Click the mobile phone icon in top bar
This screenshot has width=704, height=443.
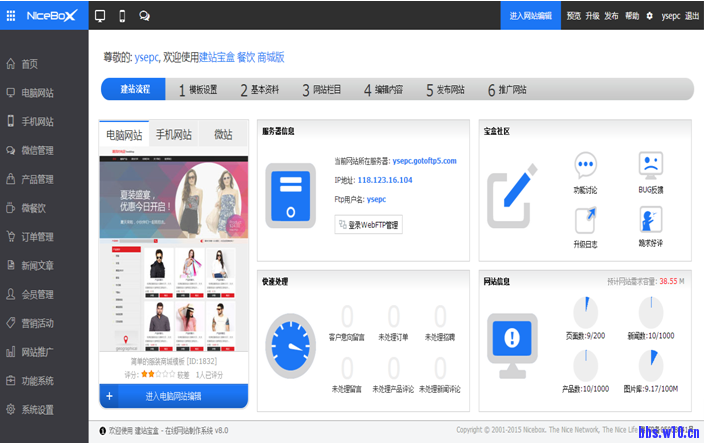point(122,16)
